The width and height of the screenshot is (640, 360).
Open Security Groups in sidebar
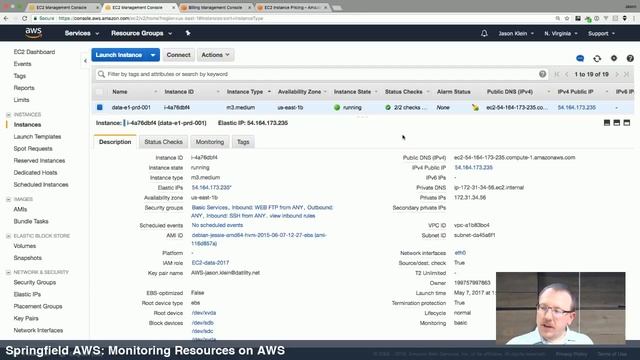[35, 282]
